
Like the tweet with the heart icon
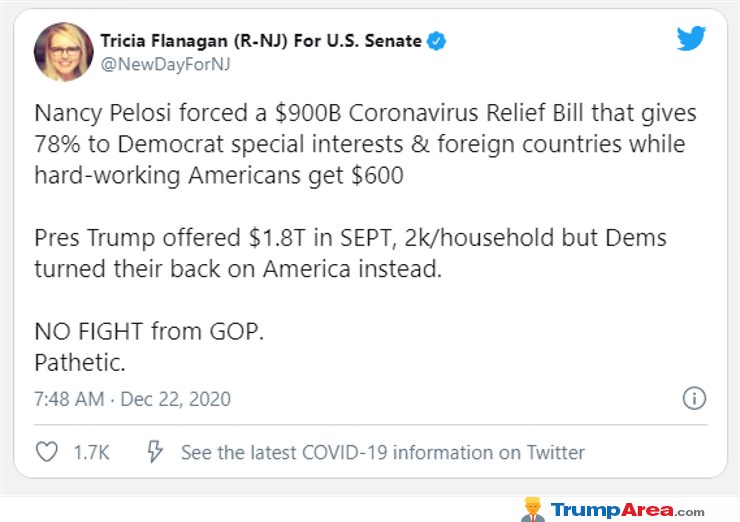(x=47, y=452)
